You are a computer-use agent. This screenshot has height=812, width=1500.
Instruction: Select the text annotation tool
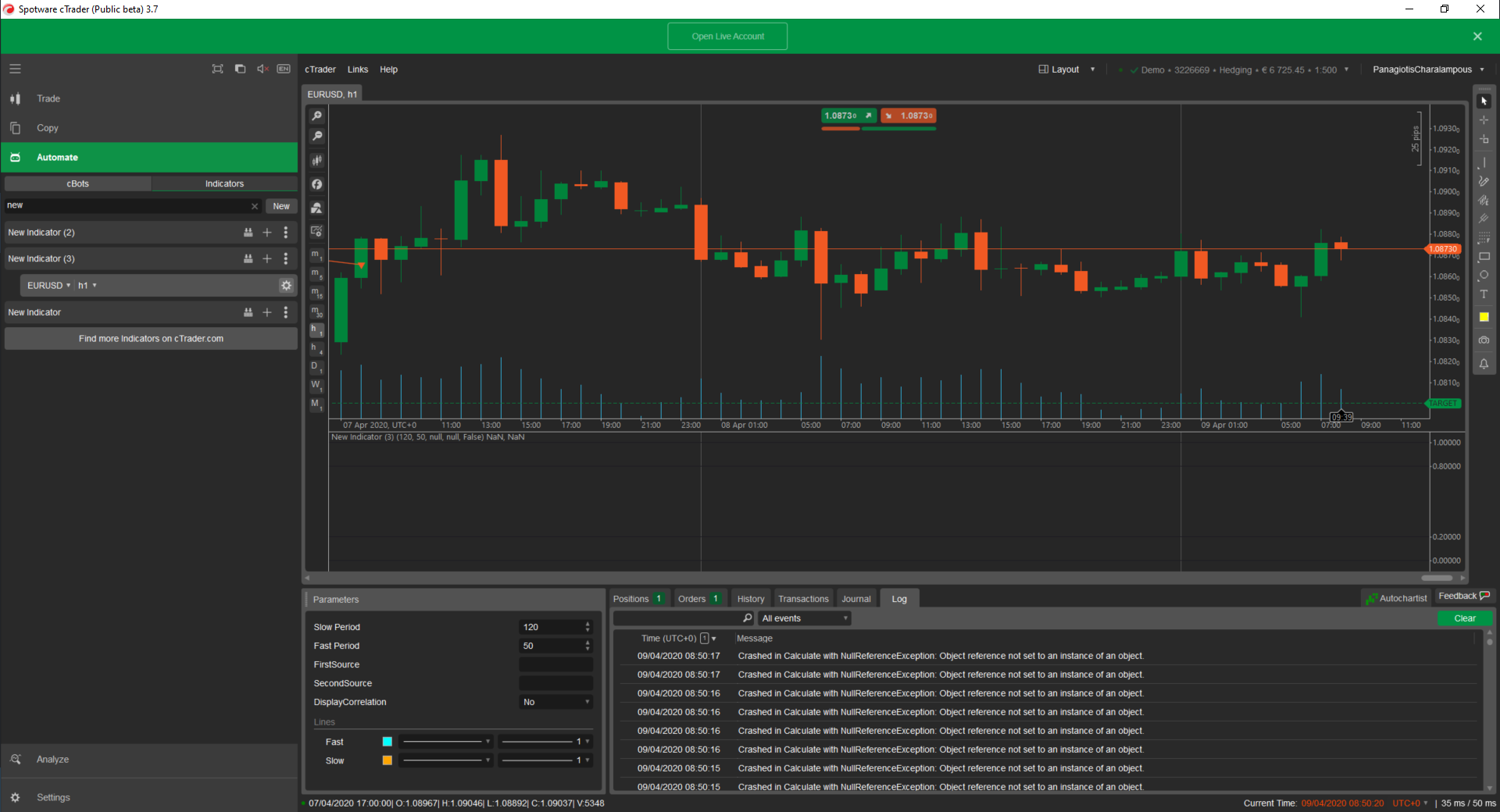click(x=1484, y=294)
